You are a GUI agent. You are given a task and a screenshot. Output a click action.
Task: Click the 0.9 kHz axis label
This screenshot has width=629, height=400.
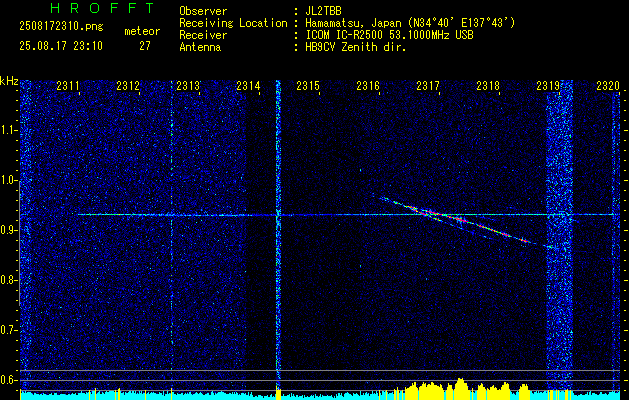pos(9,230)
